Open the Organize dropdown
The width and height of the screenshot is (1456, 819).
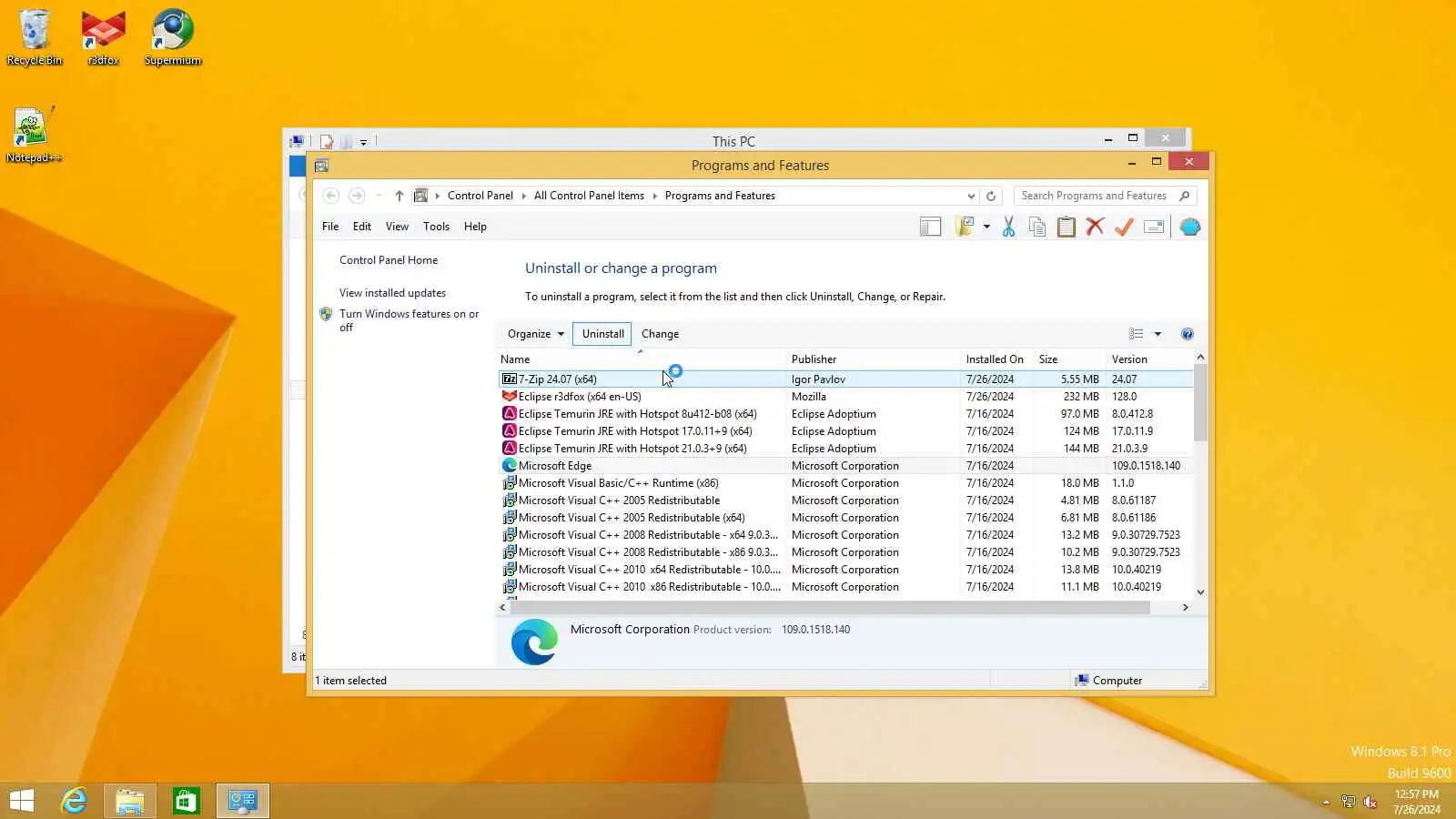coord(536,334)
